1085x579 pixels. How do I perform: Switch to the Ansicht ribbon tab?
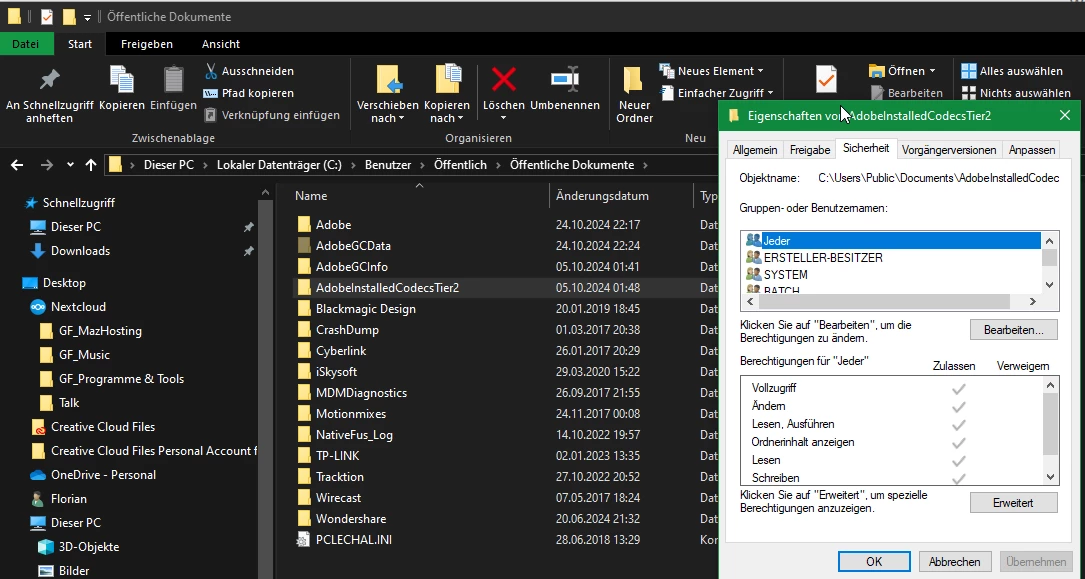click(221, 44)
